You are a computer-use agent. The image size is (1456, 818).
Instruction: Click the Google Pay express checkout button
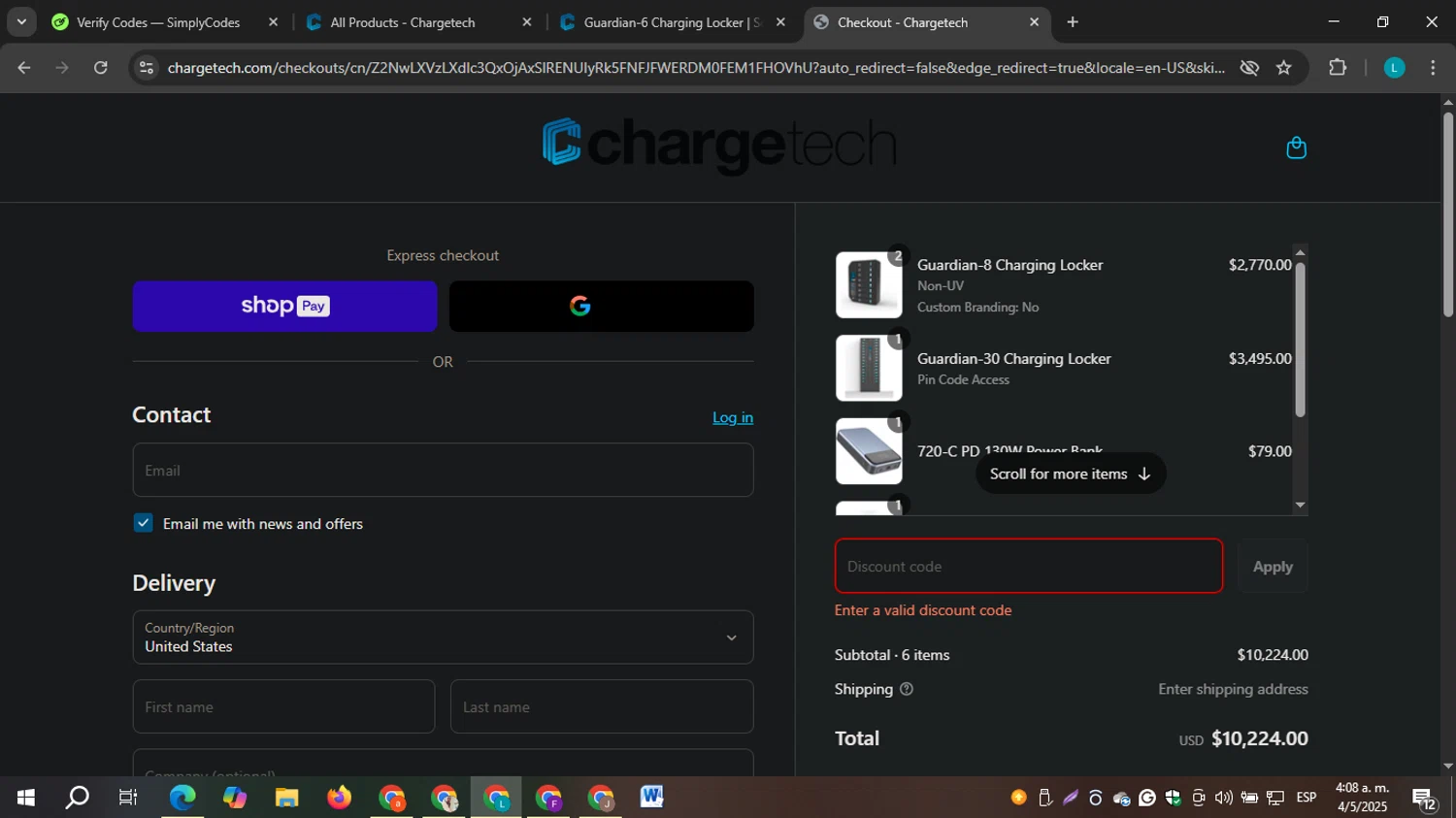(601, 307)
